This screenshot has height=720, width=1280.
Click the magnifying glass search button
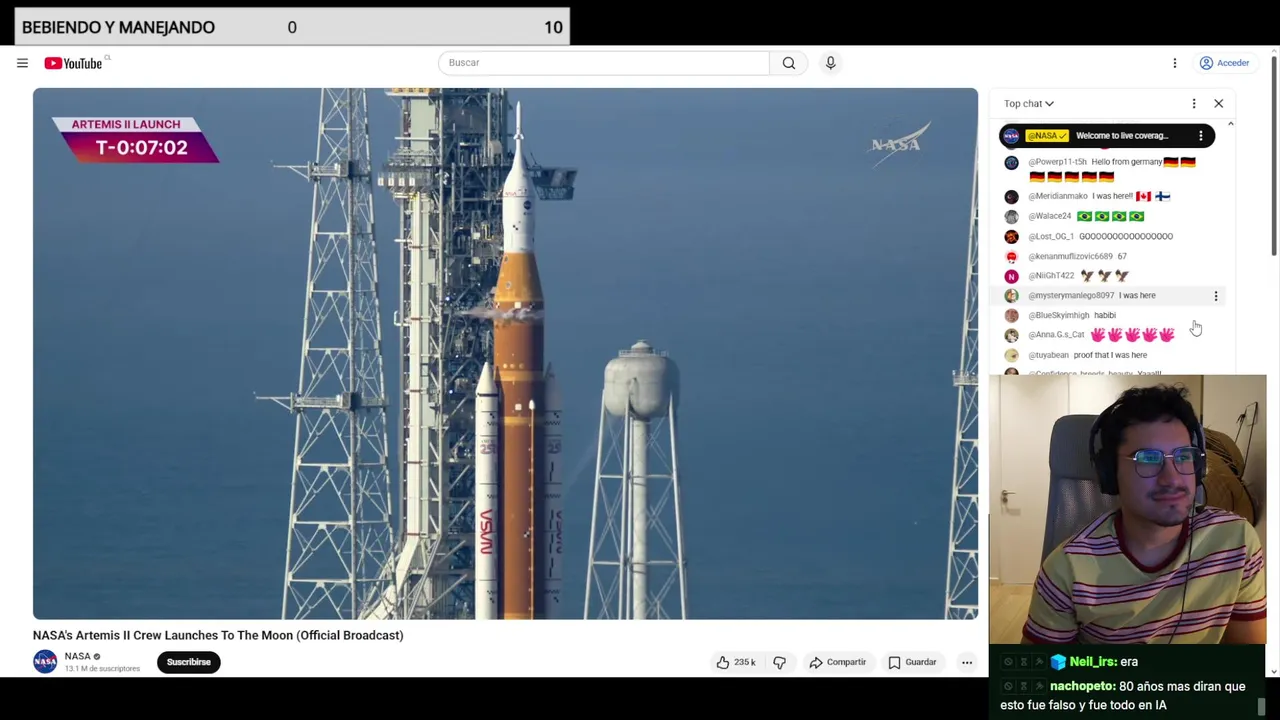(789, 62)
